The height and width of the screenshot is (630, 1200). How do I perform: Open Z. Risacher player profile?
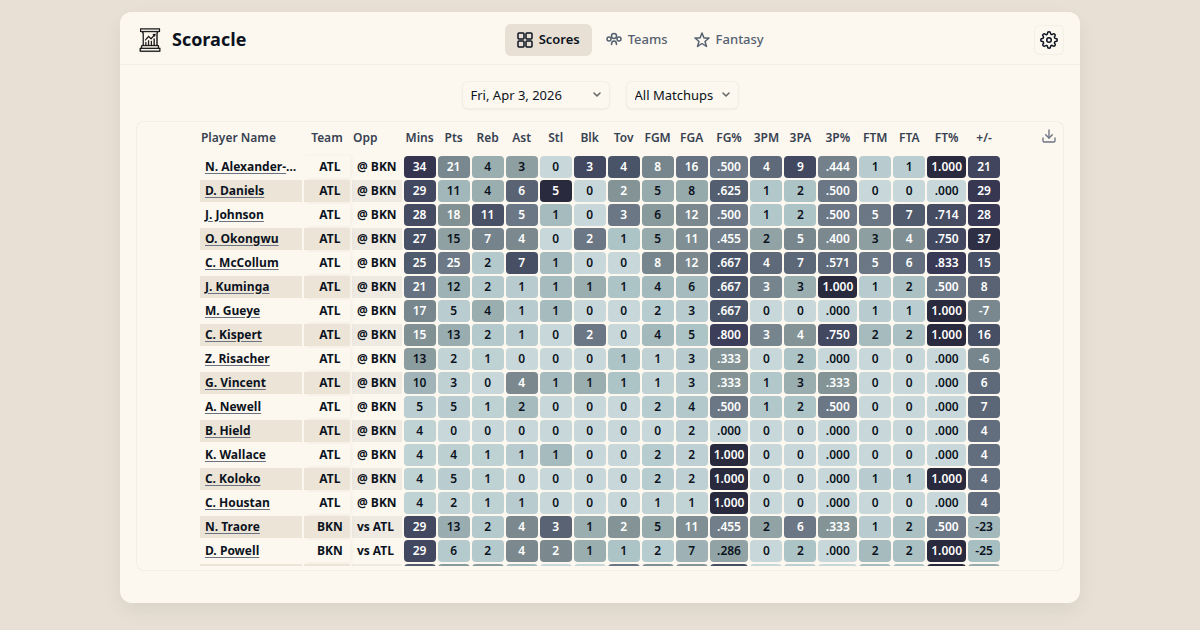[237, 359]
